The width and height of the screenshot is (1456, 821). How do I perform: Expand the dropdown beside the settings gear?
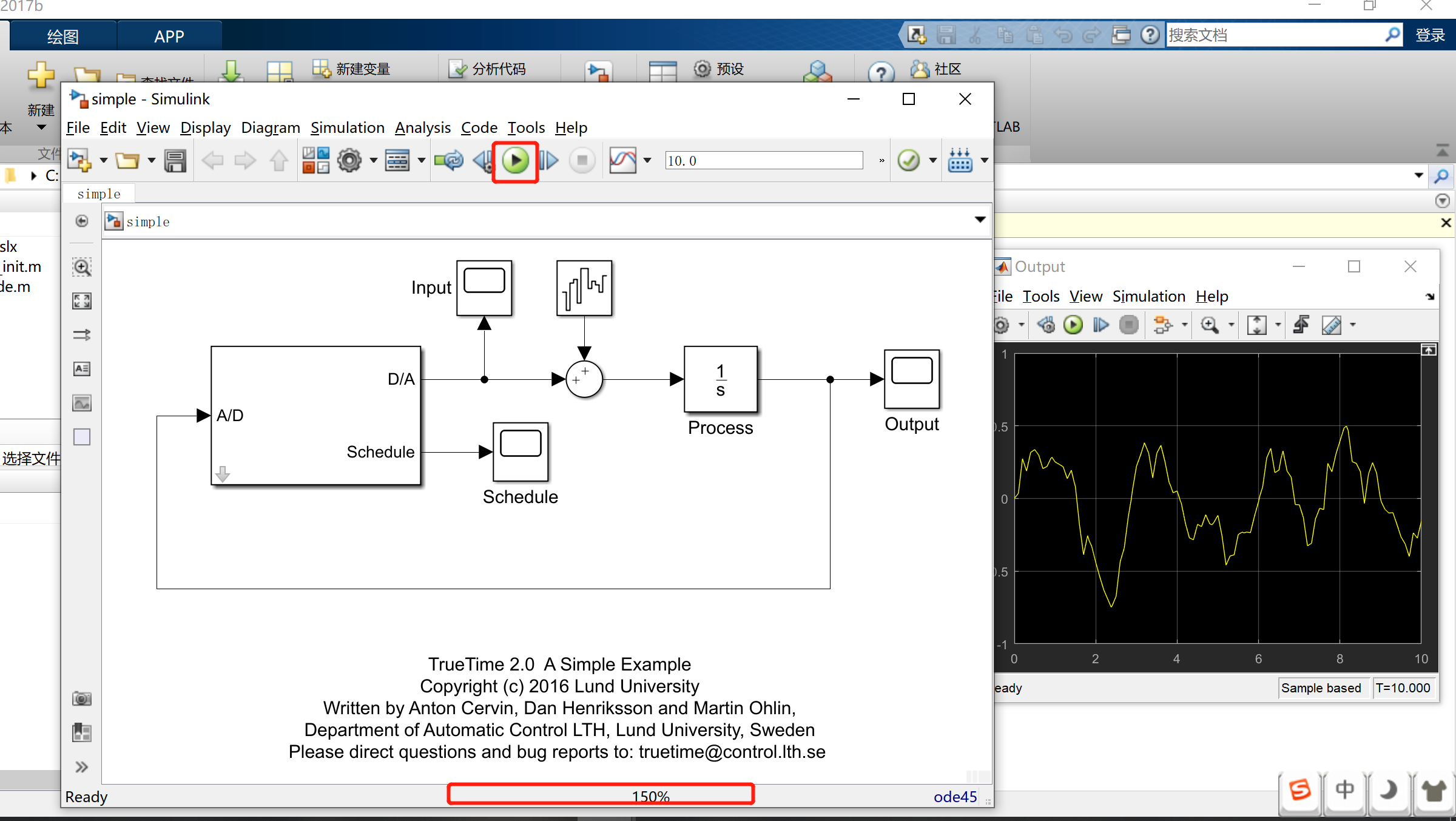(x=374, y=160)
